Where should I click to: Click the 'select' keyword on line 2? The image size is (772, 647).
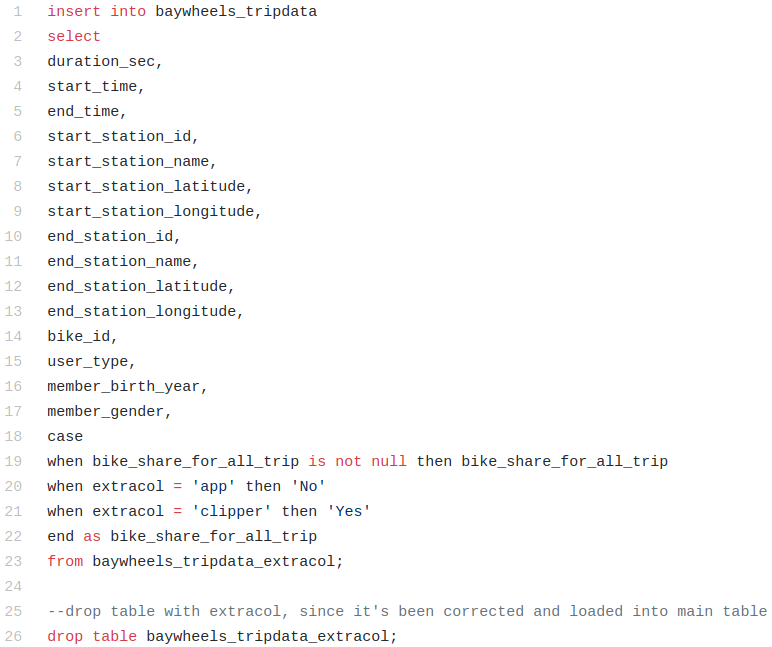(x=74, y=36)
